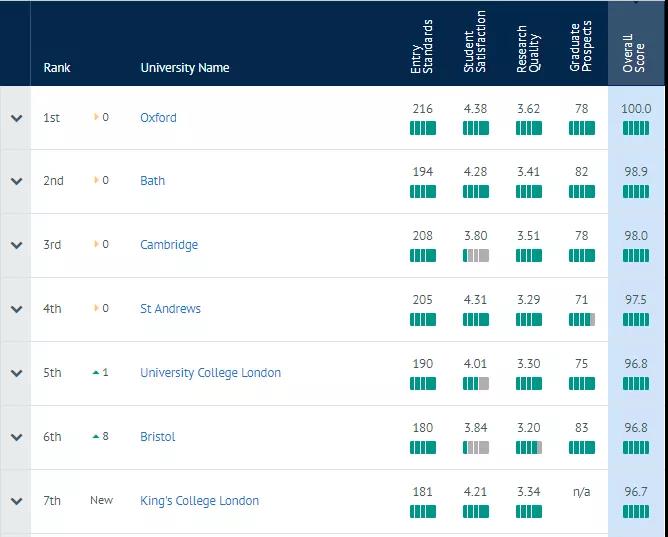Expand the Bath row chevron
The image size is (668, 537).
[x=16, y=181]
